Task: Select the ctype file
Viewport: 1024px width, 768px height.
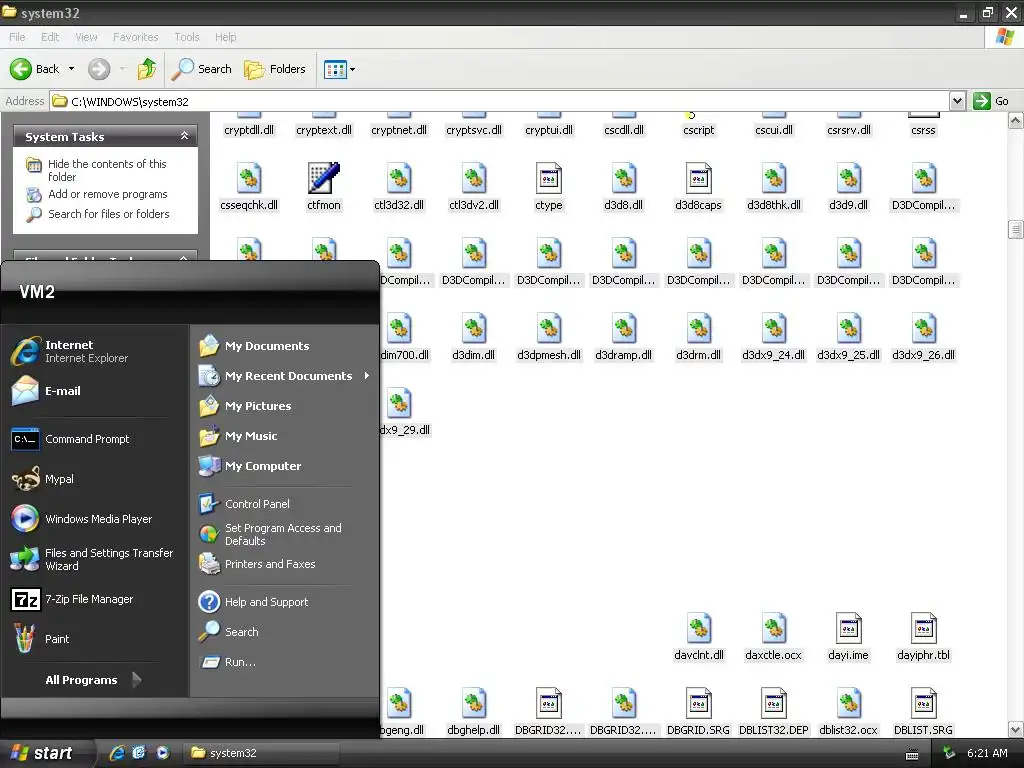Action: (549, 187)
